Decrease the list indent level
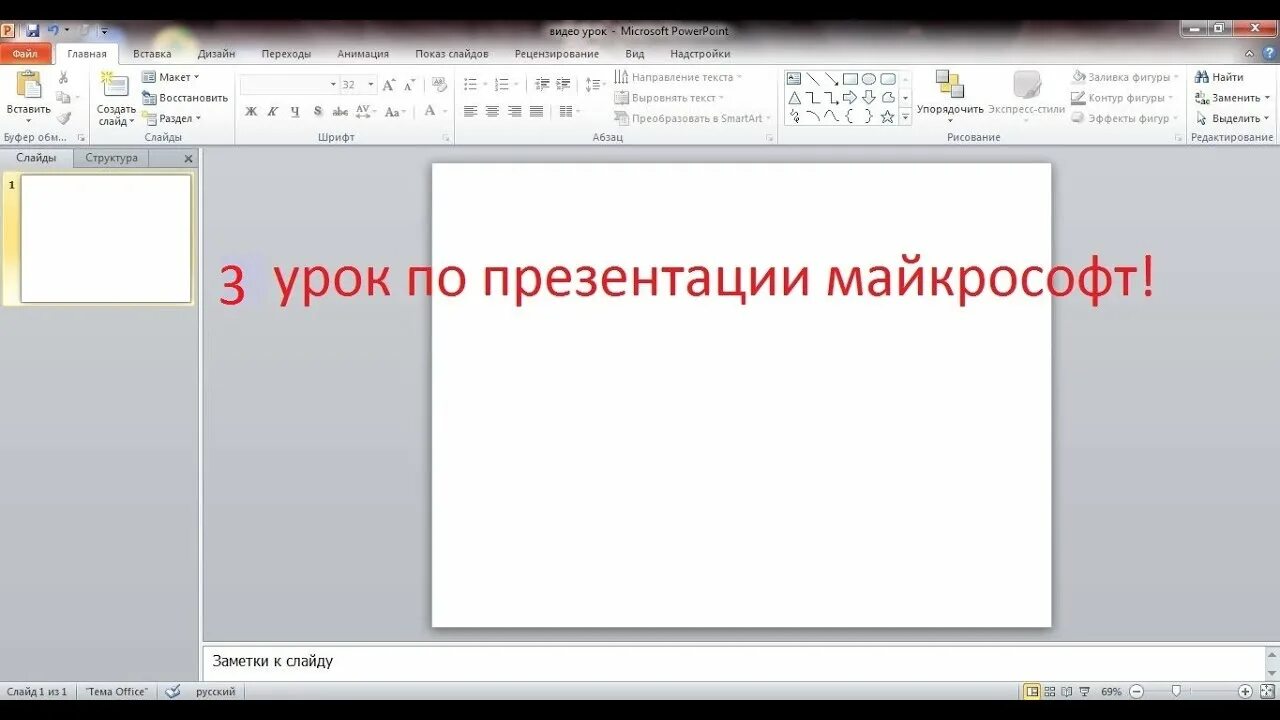The height and width of the screenshot is (720, 1280). click(542, 85)
